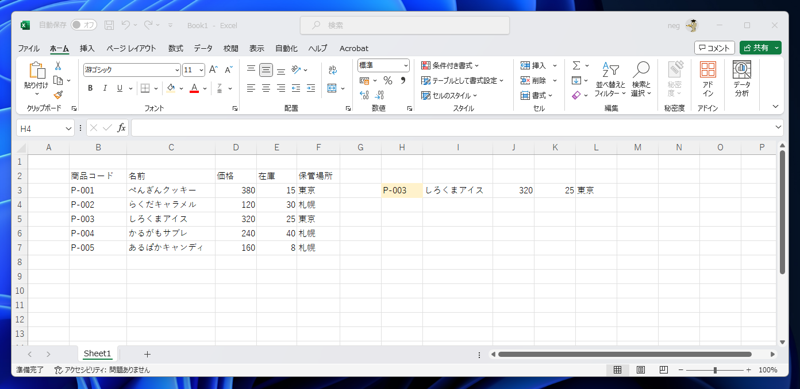Collapse the ribbon using the chevron
The width and height of the screenshot is (800, 389).
[776, 107]
